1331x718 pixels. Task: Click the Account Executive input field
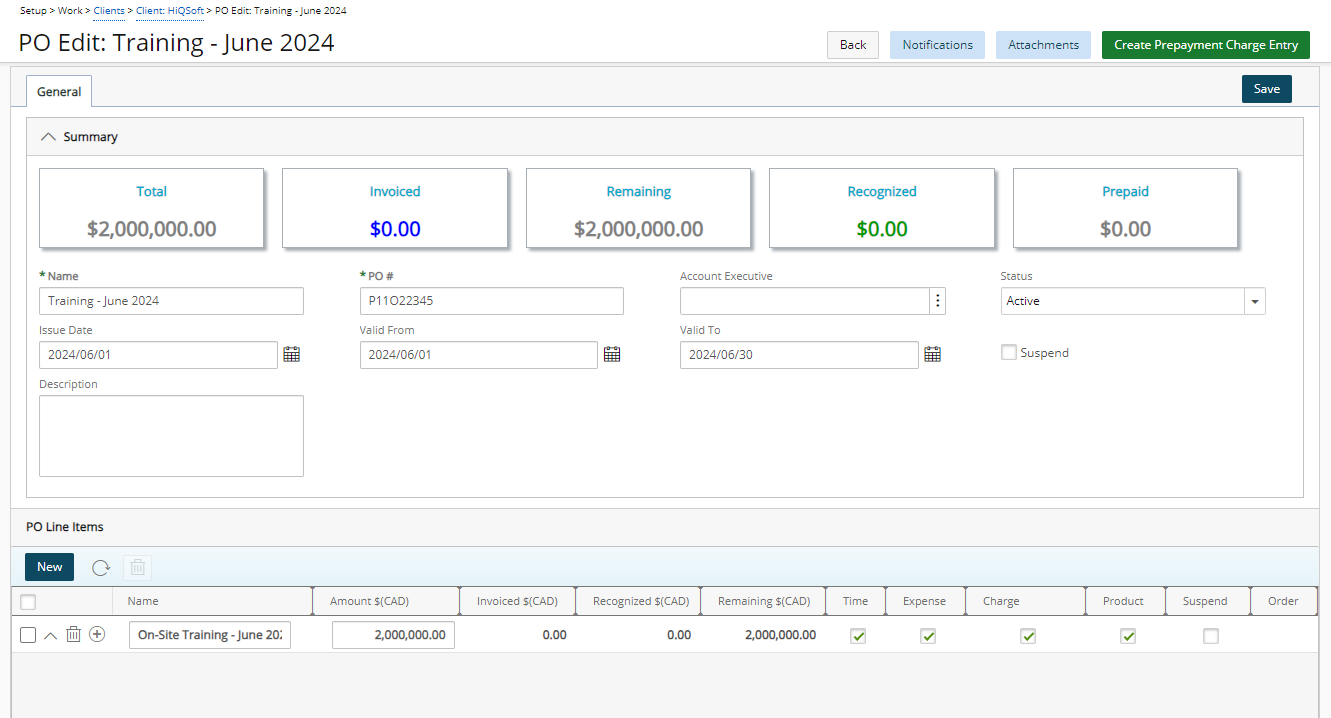pyautogui.click(x=804, y=301)
